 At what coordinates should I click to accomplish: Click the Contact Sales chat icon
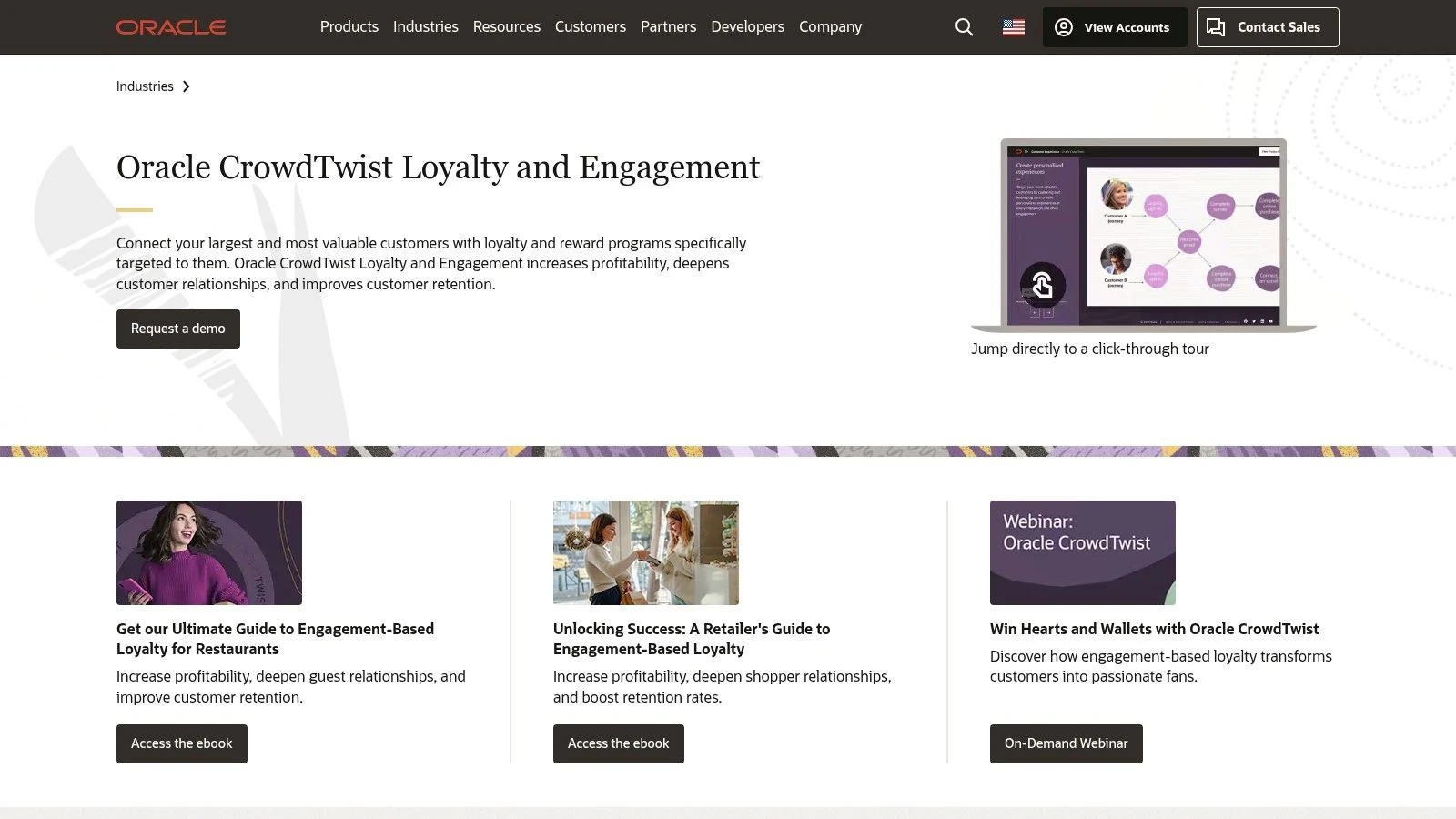click(x=1216, y=27)
